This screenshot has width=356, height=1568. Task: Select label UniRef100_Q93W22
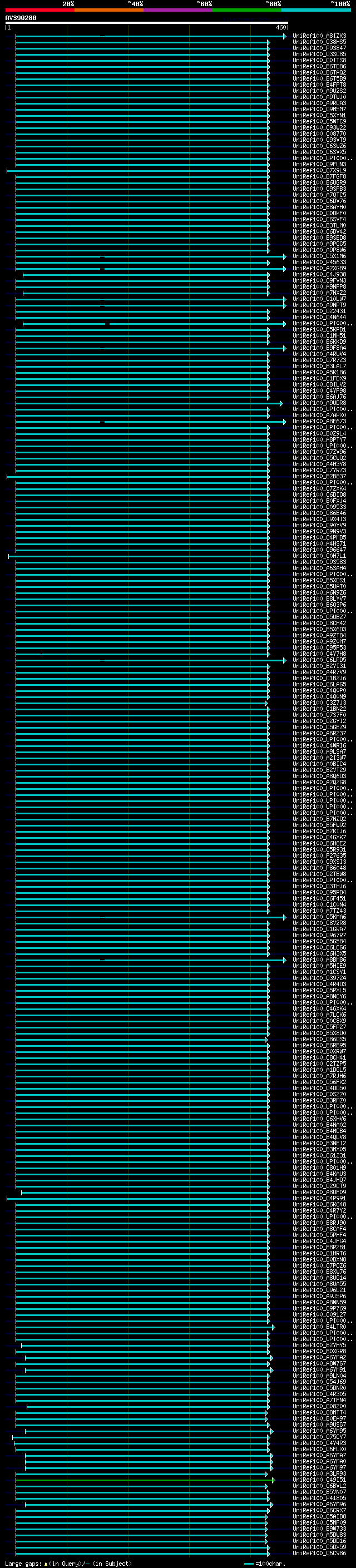click(319, 128)
